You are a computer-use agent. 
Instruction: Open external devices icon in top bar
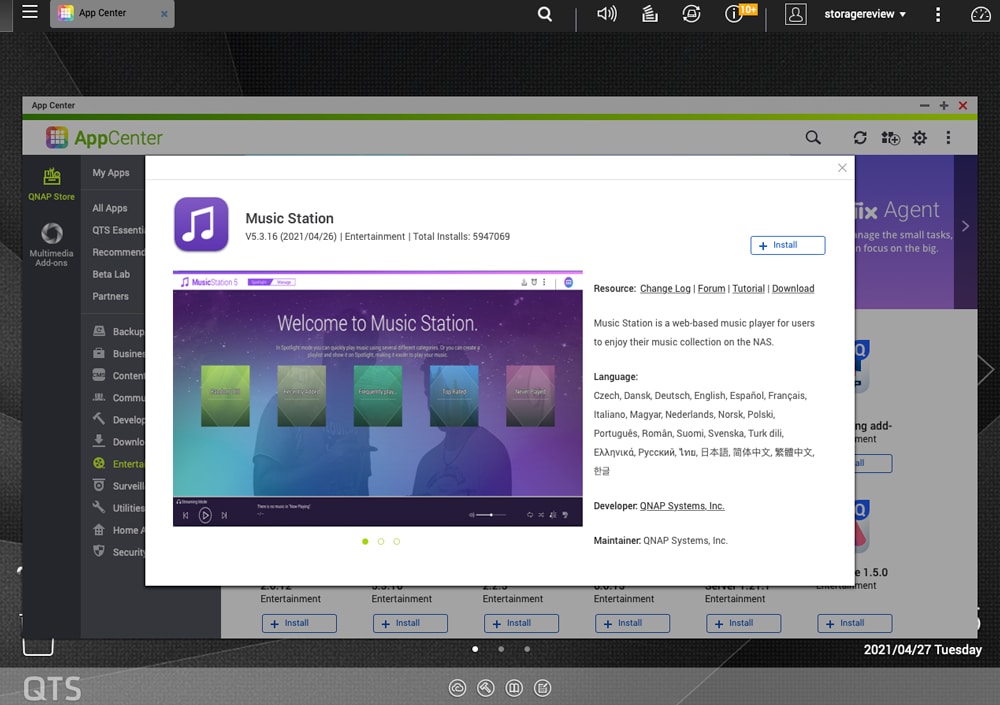click(691, 13)
